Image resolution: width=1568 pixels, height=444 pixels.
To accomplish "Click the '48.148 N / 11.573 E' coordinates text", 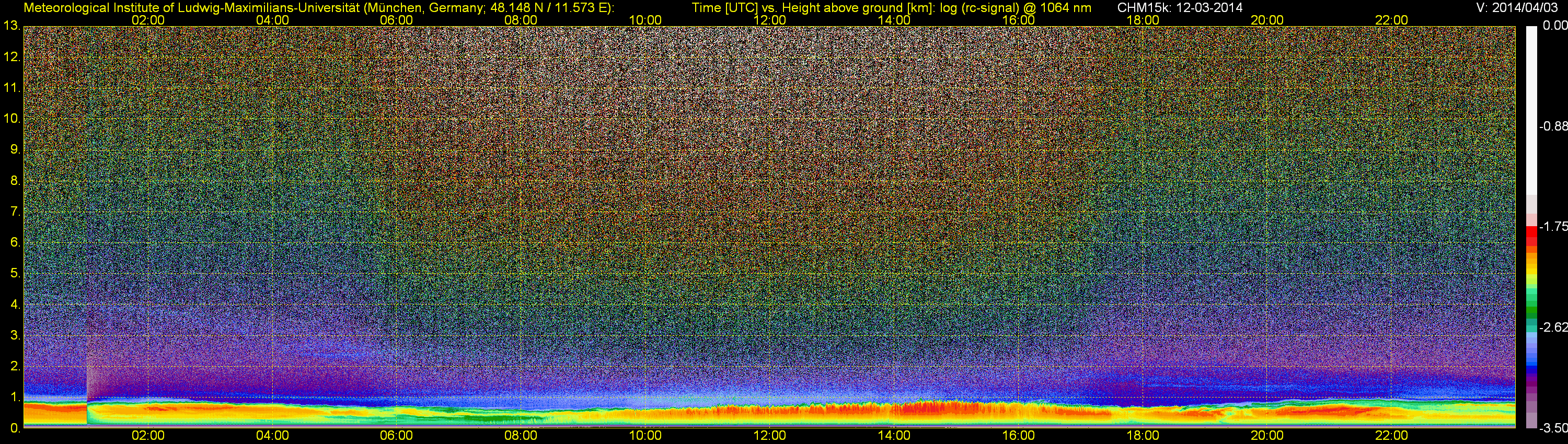I will [x=548, y=8].
